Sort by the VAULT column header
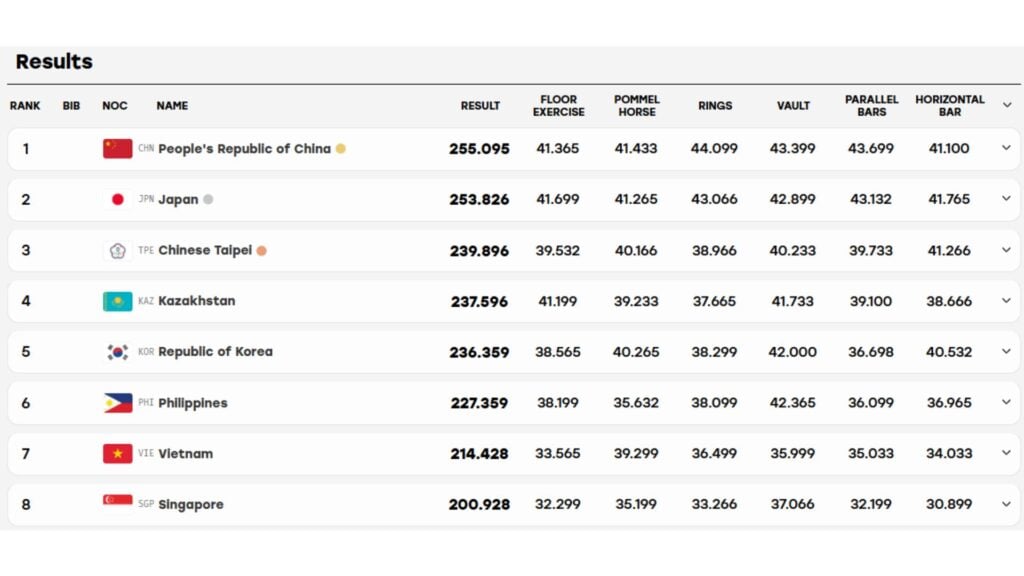This screenshot has width=1024, height=576. pyautogui.click(x=793, y=106)
